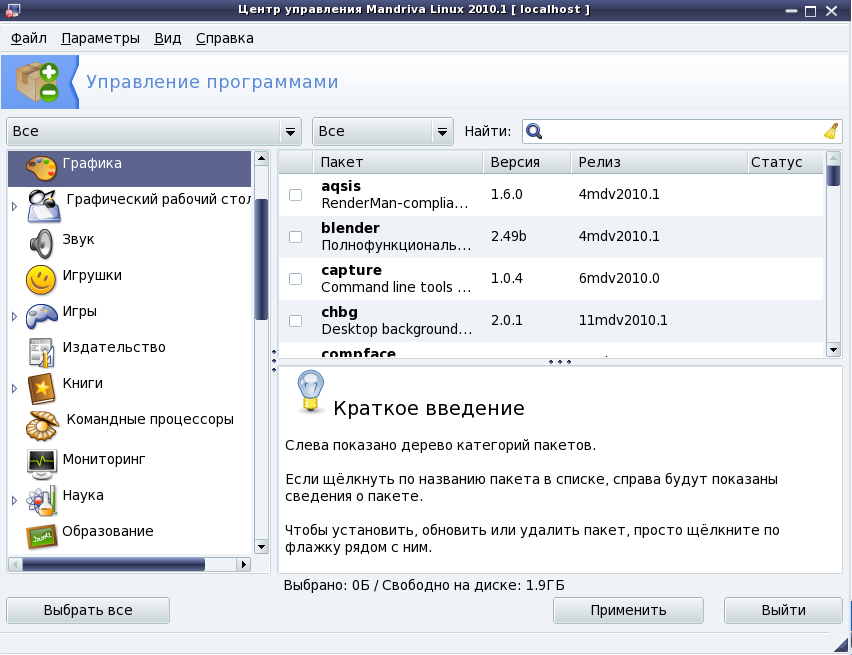Expand the Книги tree node
Viewport: 852px width, 655px height.
15,388
